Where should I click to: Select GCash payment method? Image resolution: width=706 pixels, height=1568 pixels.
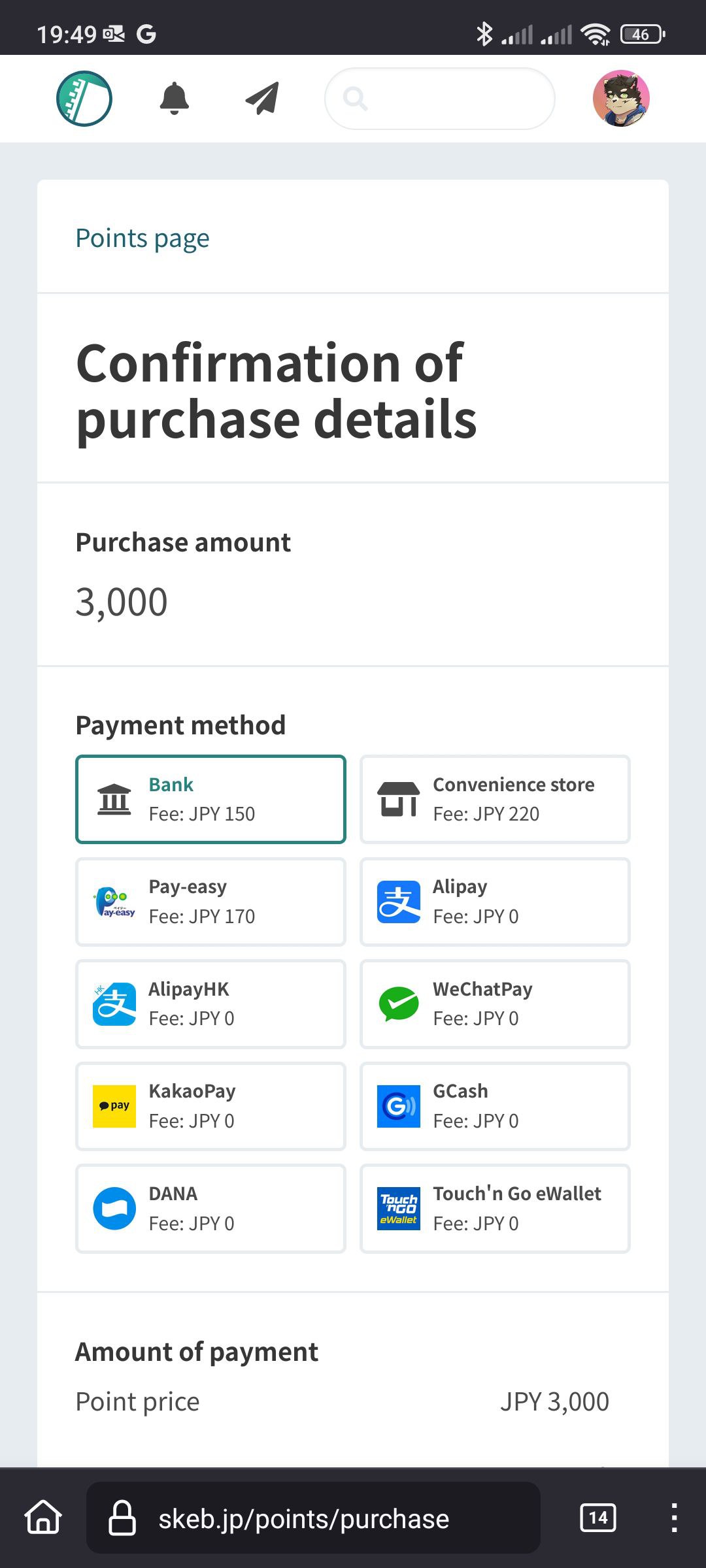pos(495,1106)
